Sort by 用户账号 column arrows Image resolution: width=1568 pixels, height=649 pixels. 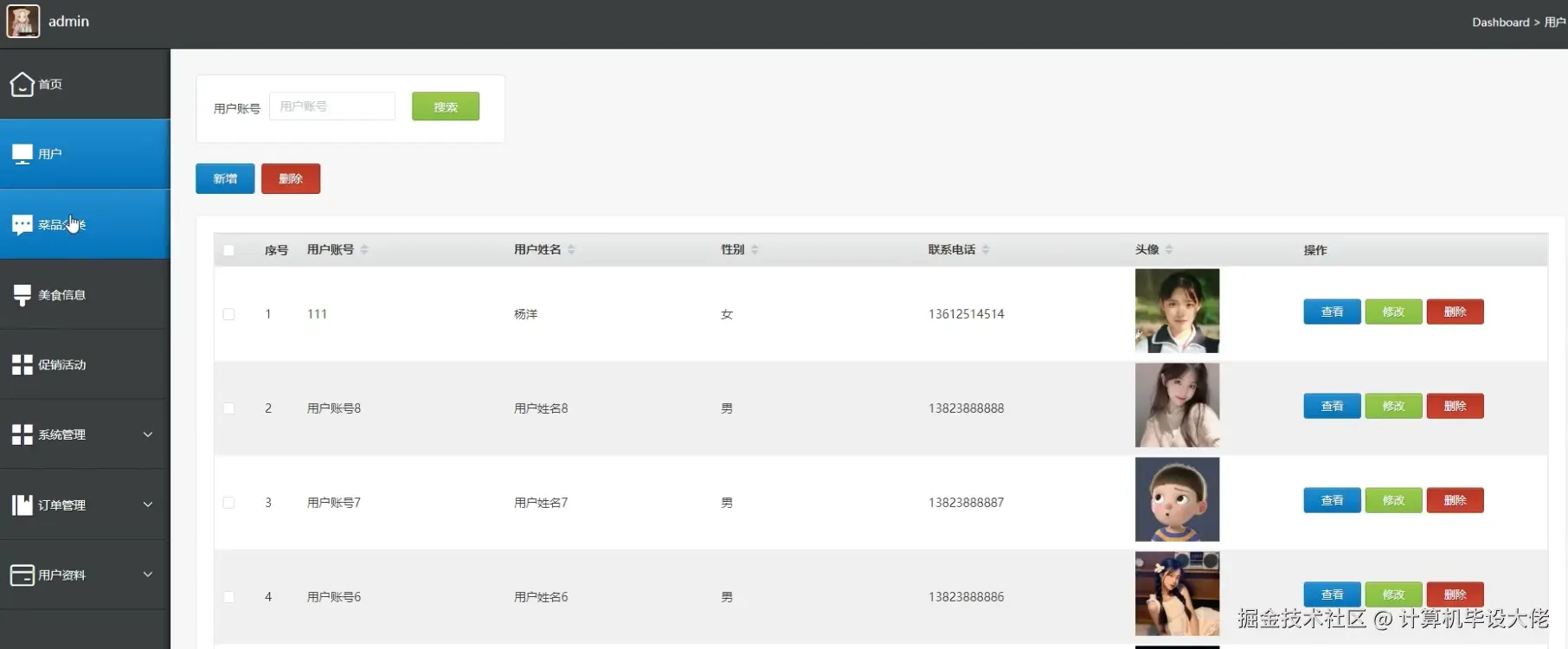364,249
